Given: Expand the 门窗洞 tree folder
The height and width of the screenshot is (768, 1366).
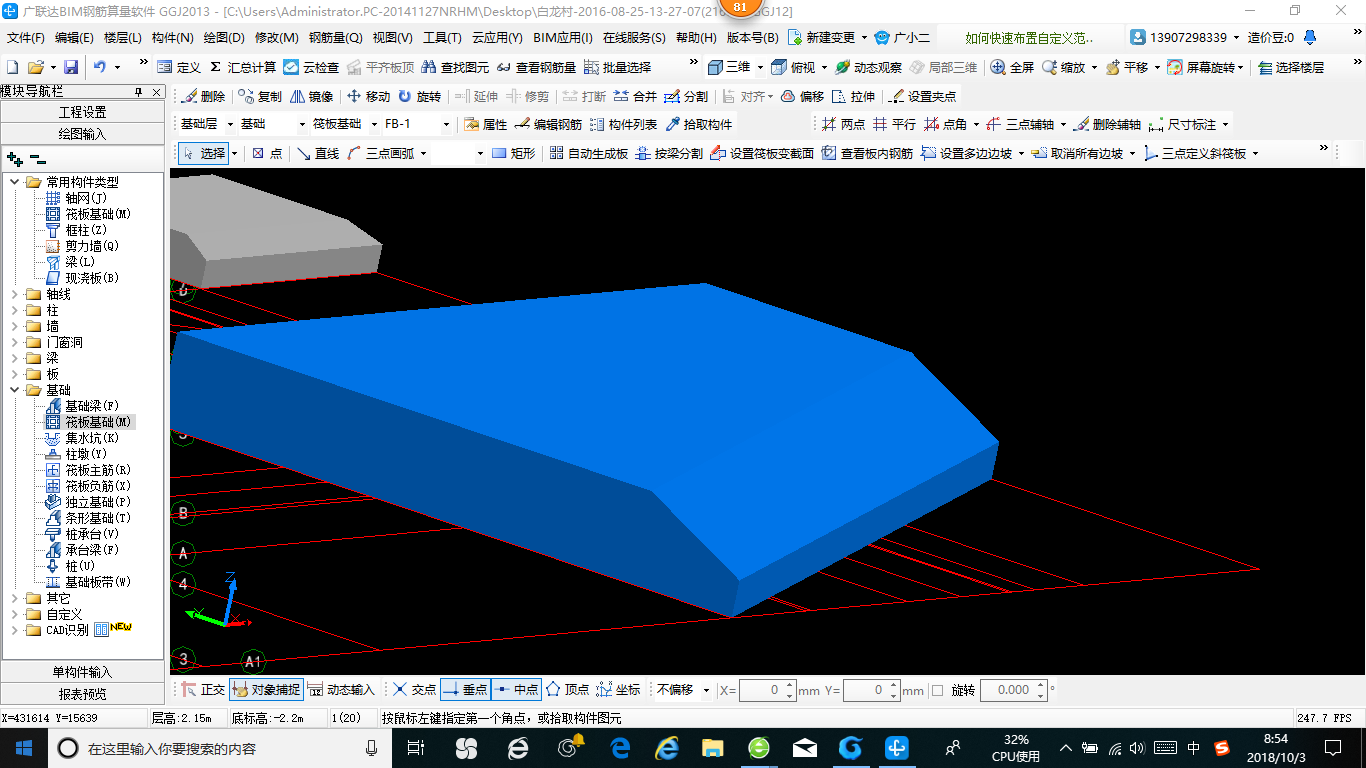Looking at the screenshot, I should pyautogui.click(x=15, y=342).
